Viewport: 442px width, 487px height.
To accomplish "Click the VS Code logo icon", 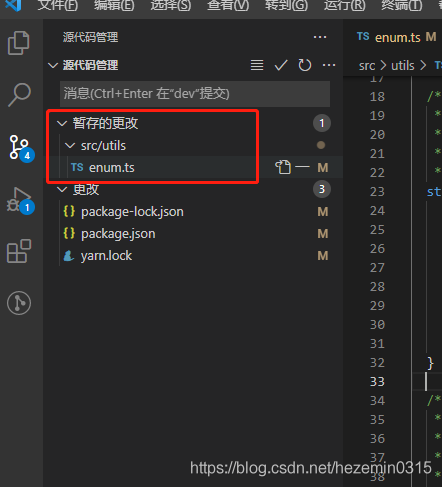I will (13, 5).
